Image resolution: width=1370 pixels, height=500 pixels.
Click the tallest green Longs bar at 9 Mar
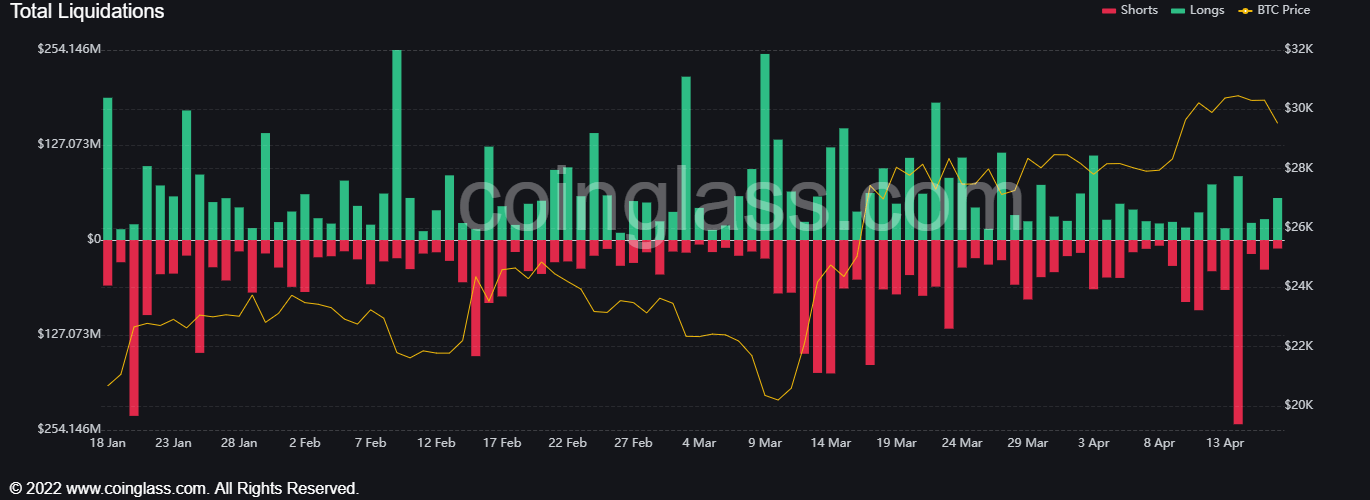tap(765, 146)
